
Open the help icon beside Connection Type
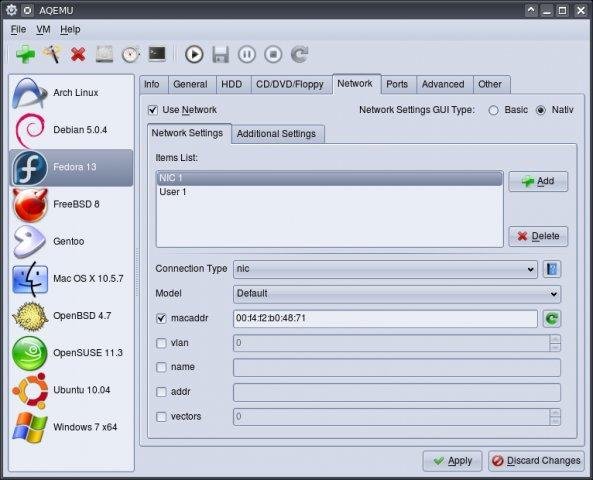click(552, 269)
